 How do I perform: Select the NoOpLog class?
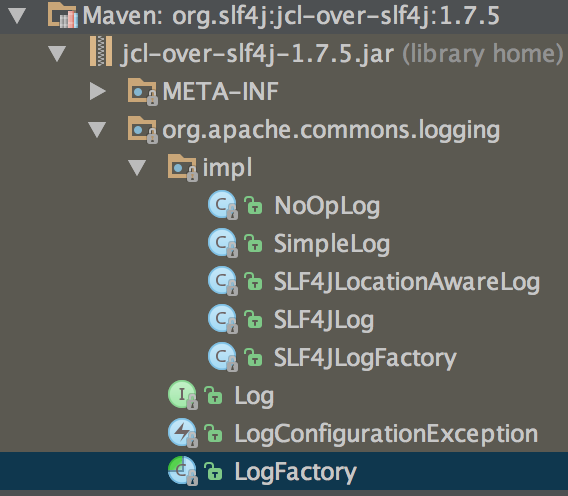tap(327, 207)
